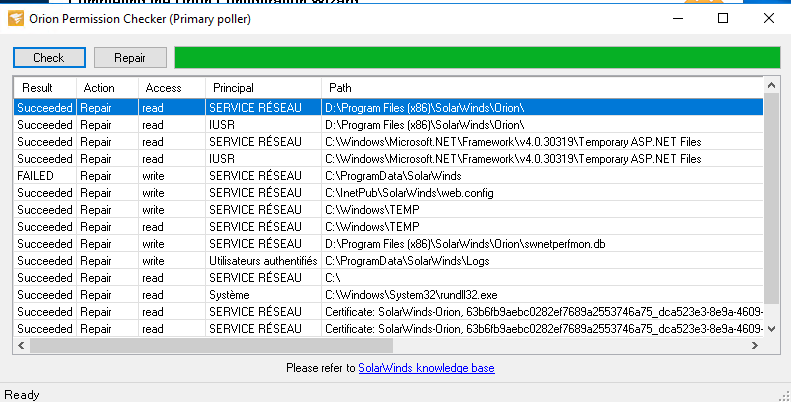Click the vertical scrollbar thumb
The image size is (791, 402).
(x=771, y=199)
